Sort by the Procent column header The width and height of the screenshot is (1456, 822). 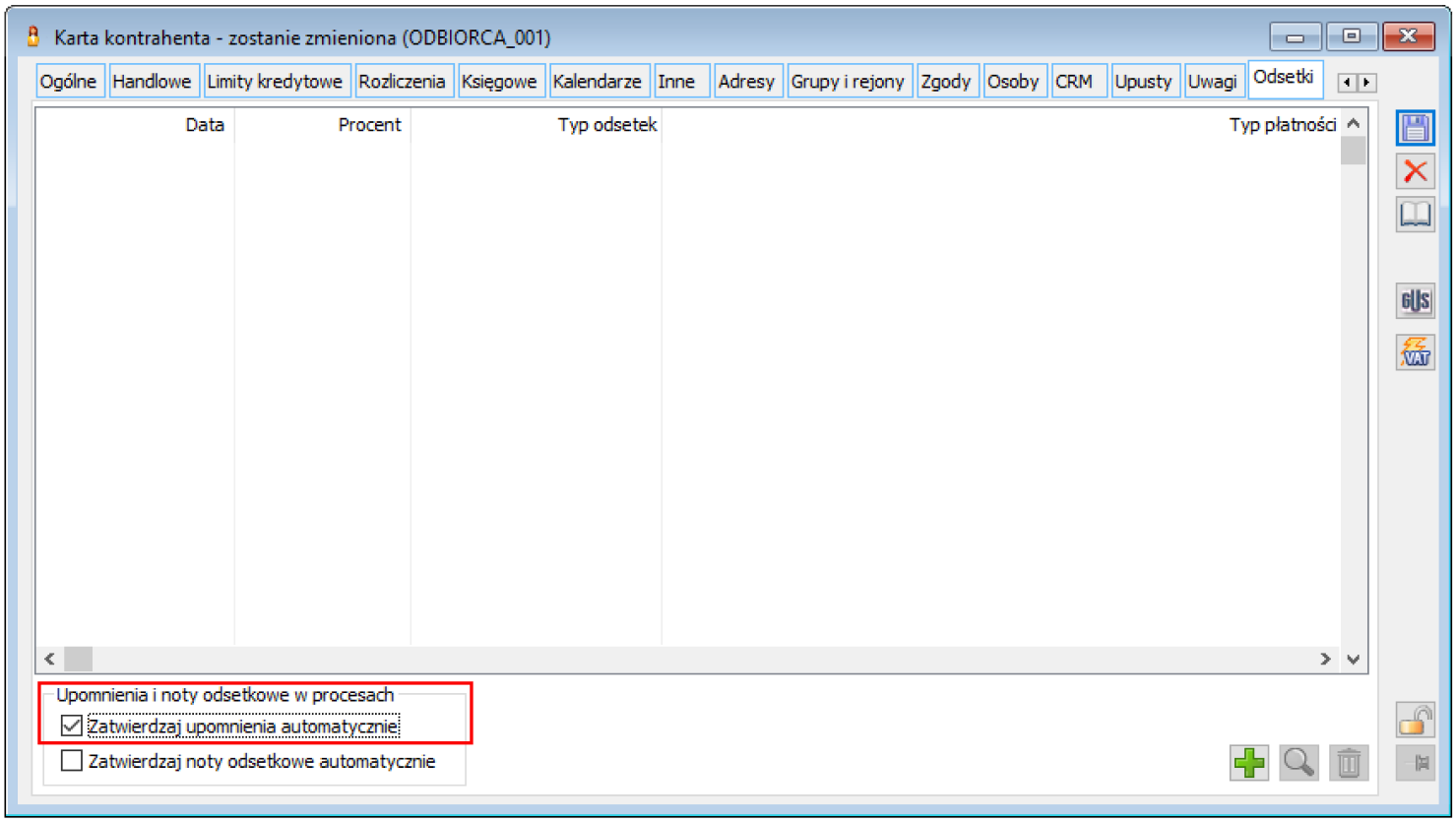click(323, 125)
